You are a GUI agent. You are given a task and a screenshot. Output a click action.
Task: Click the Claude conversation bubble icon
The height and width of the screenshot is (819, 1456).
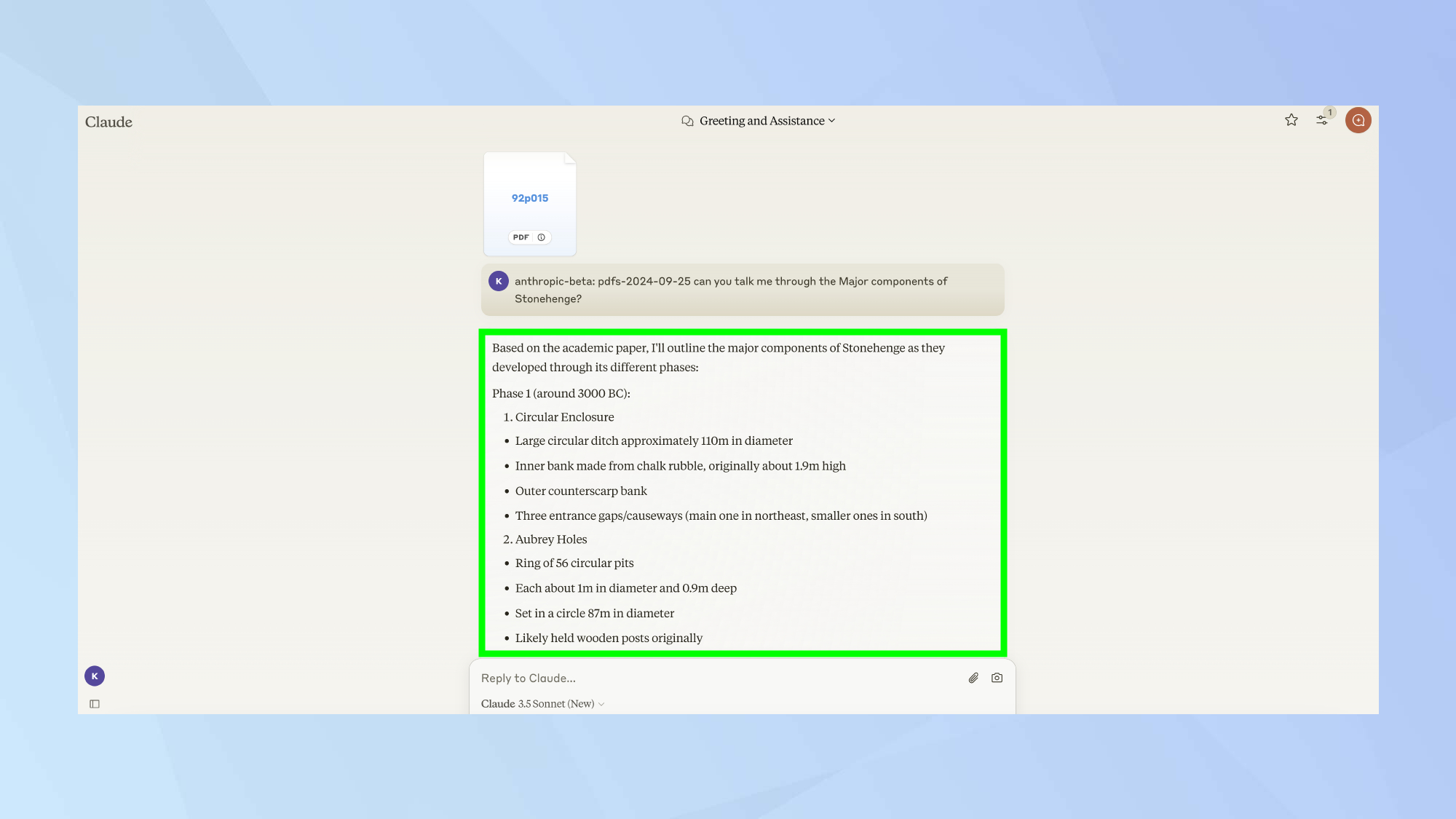pyautogui.click(x=688, y=120)
